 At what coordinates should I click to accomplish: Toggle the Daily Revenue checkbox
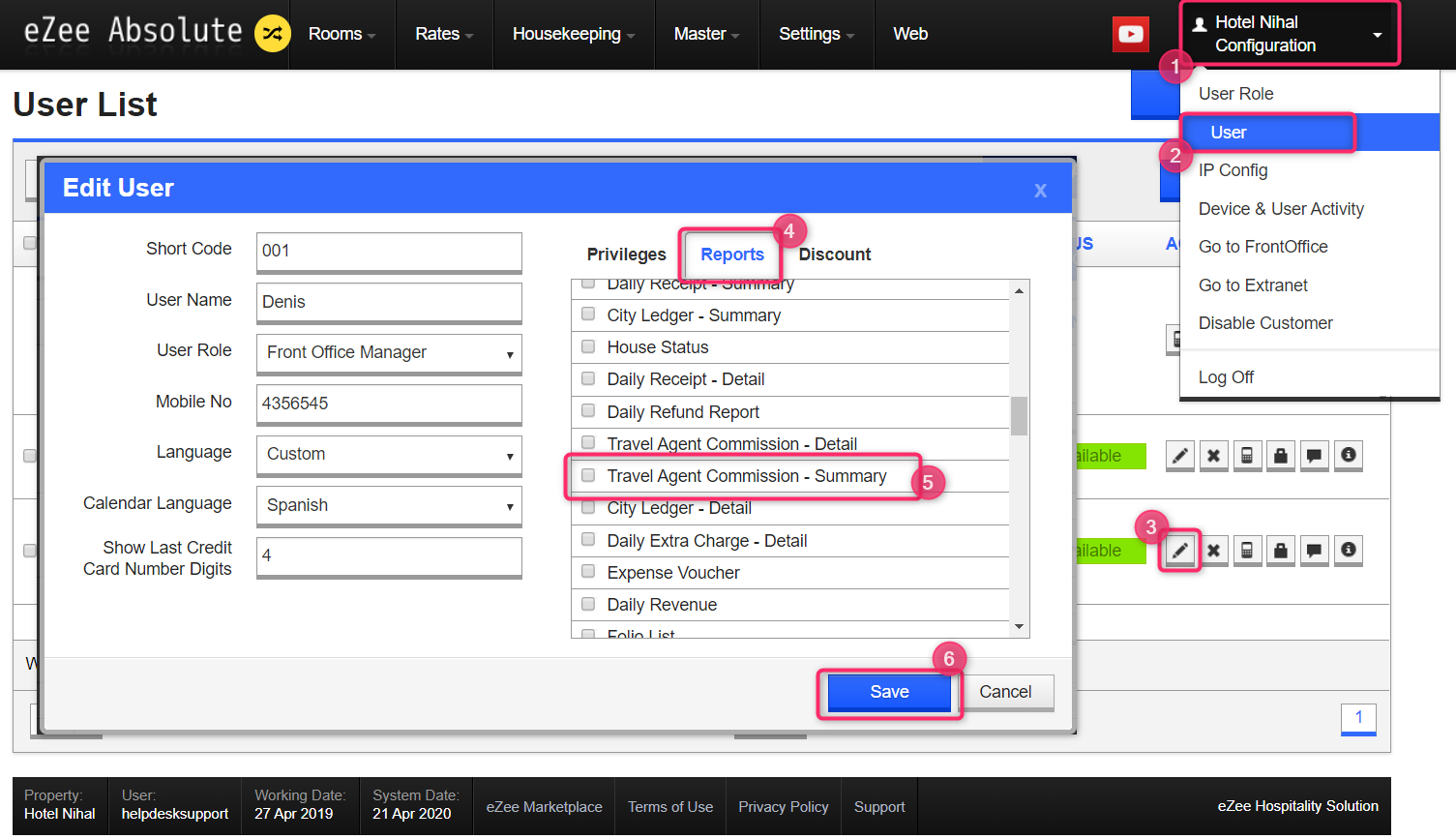coord(588,604)
